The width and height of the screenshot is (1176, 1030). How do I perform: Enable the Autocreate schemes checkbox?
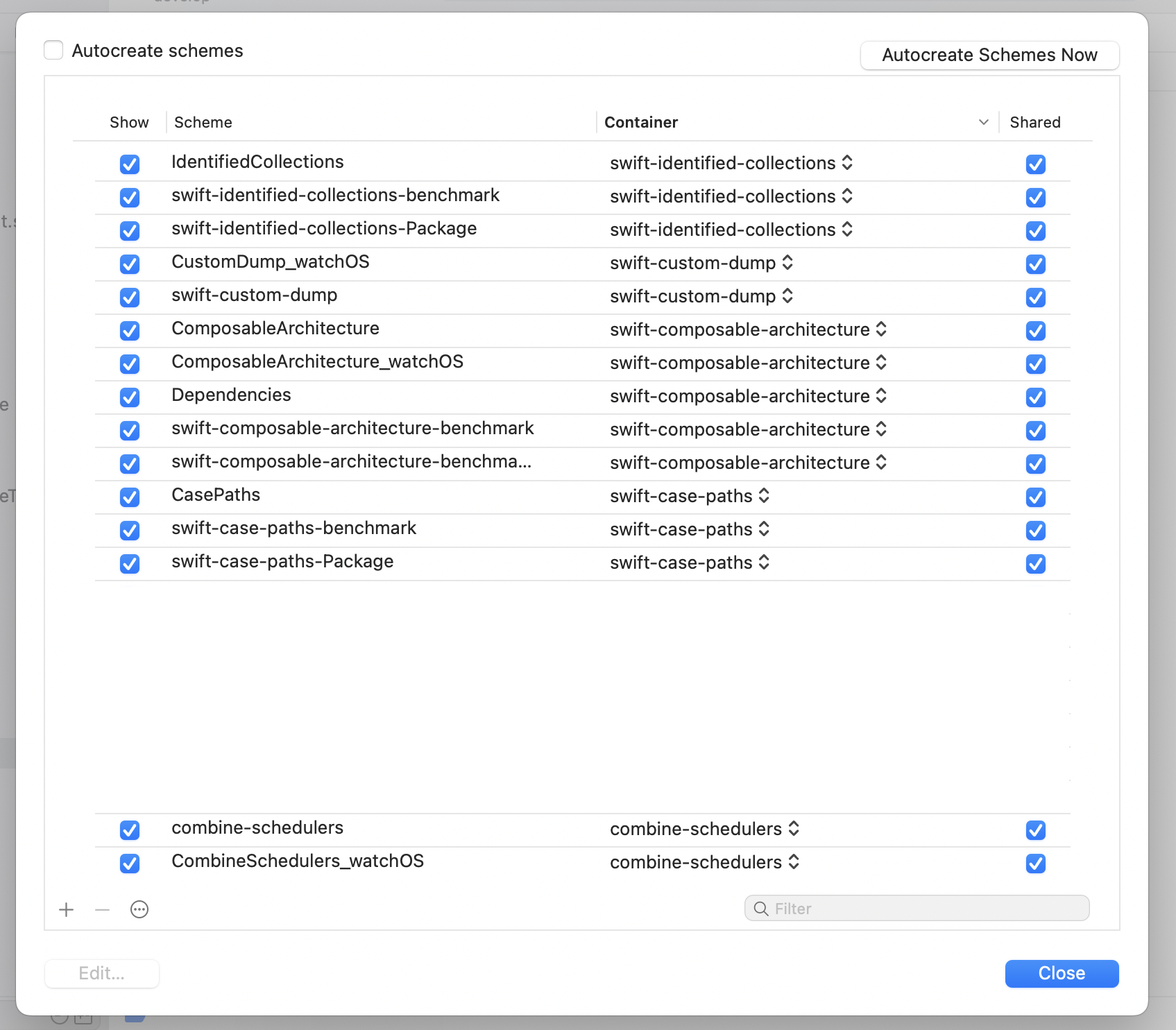point(53,50)
